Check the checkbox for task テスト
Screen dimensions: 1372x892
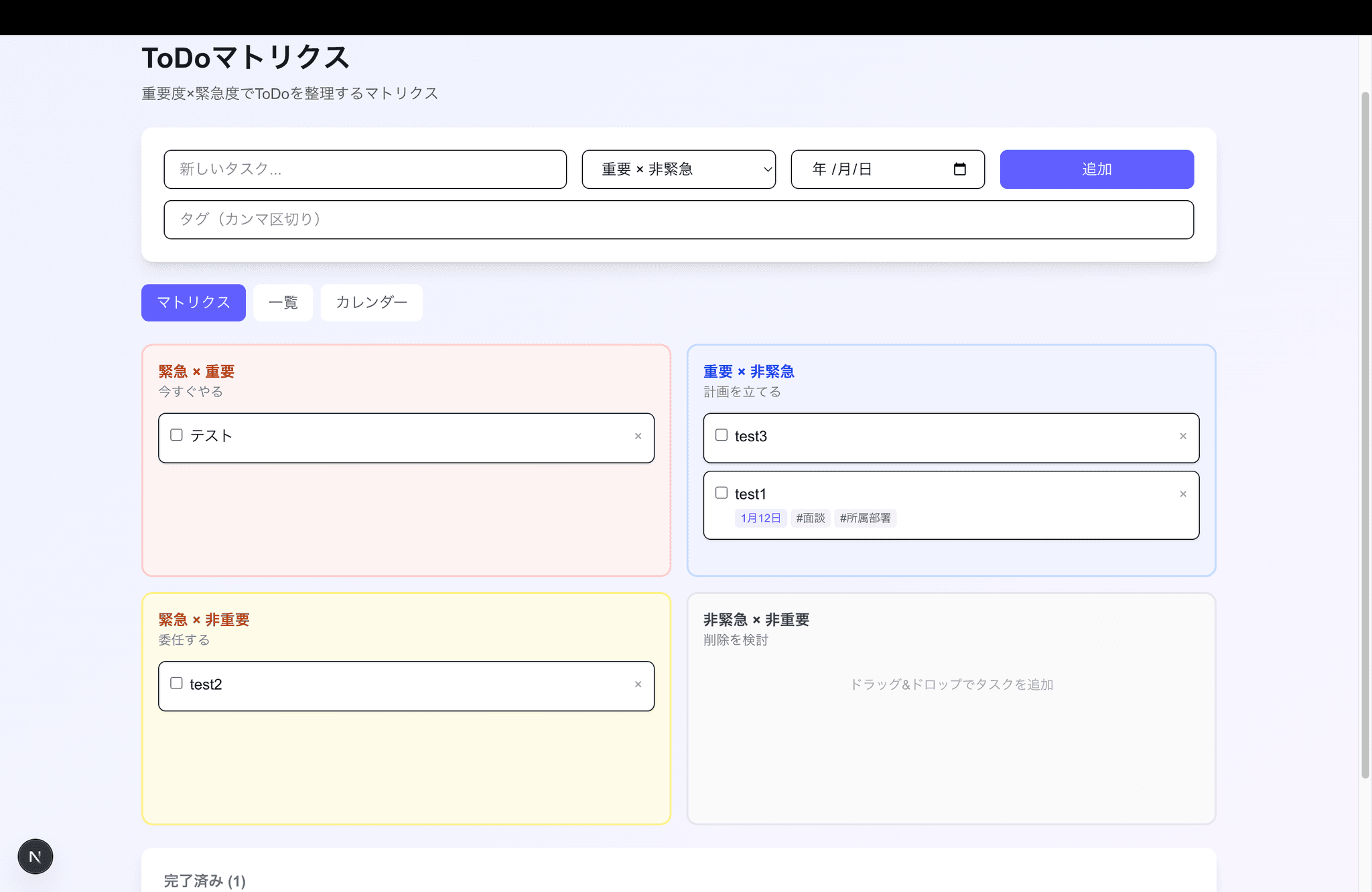(x=176, y=435)
